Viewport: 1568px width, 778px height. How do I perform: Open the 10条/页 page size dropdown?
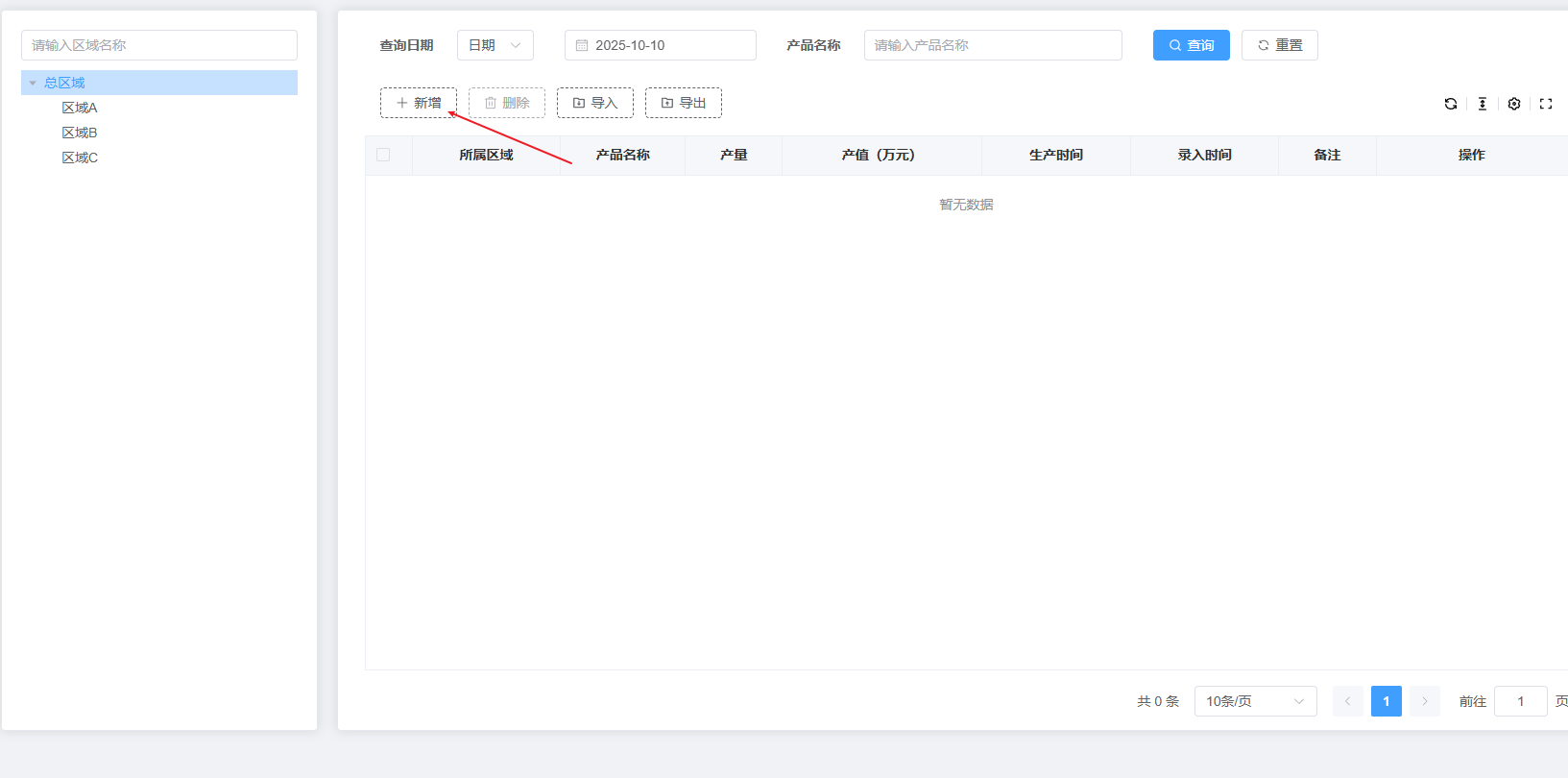point(1256,701)
